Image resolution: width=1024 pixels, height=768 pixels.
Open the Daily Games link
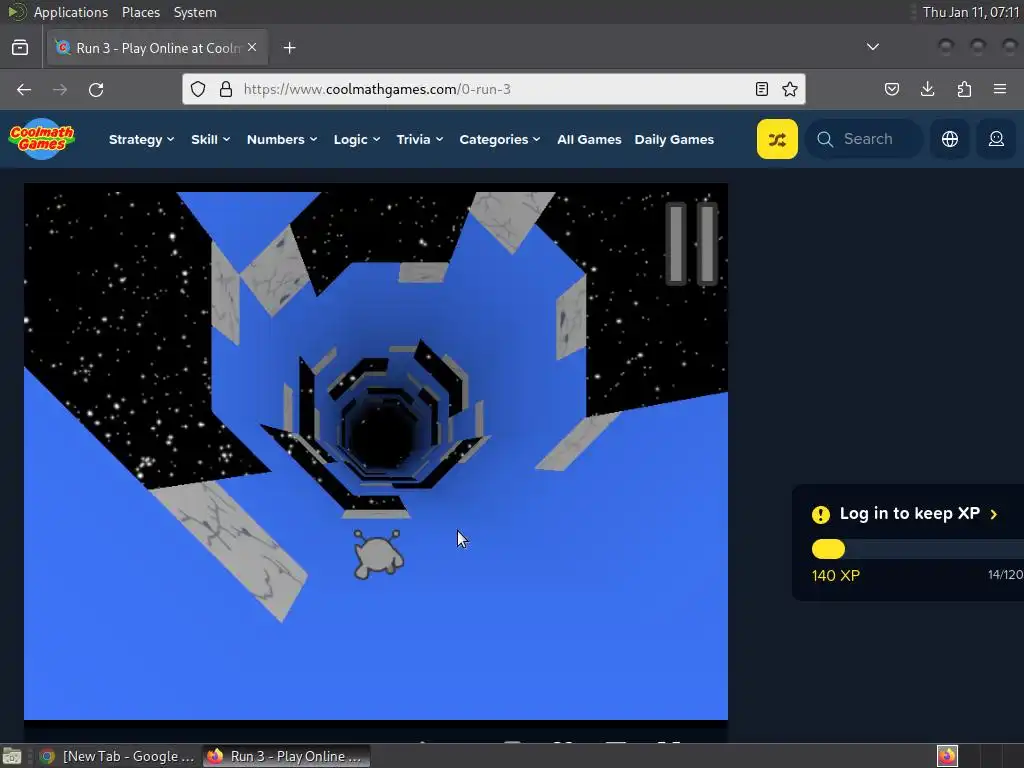(x=674, y=139)
